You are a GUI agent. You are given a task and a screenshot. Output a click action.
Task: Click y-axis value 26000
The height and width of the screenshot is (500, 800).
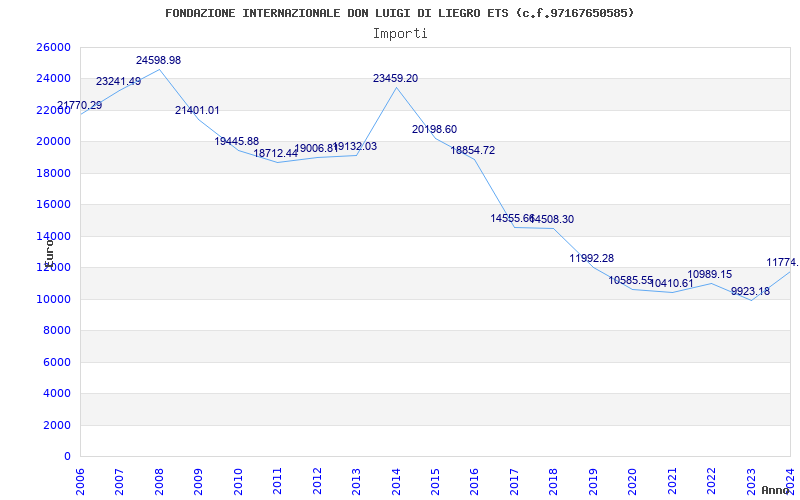point(53,47)
